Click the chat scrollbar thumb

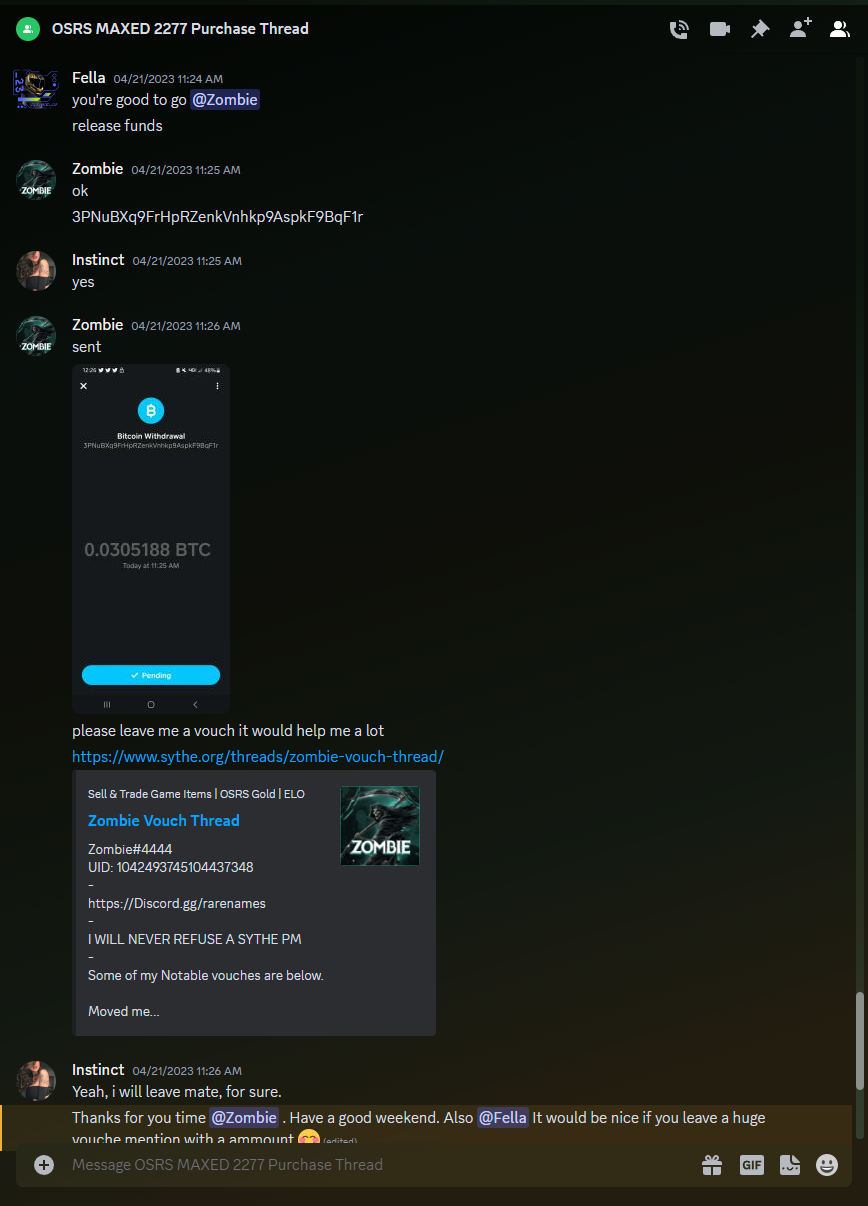(859, 1040)
